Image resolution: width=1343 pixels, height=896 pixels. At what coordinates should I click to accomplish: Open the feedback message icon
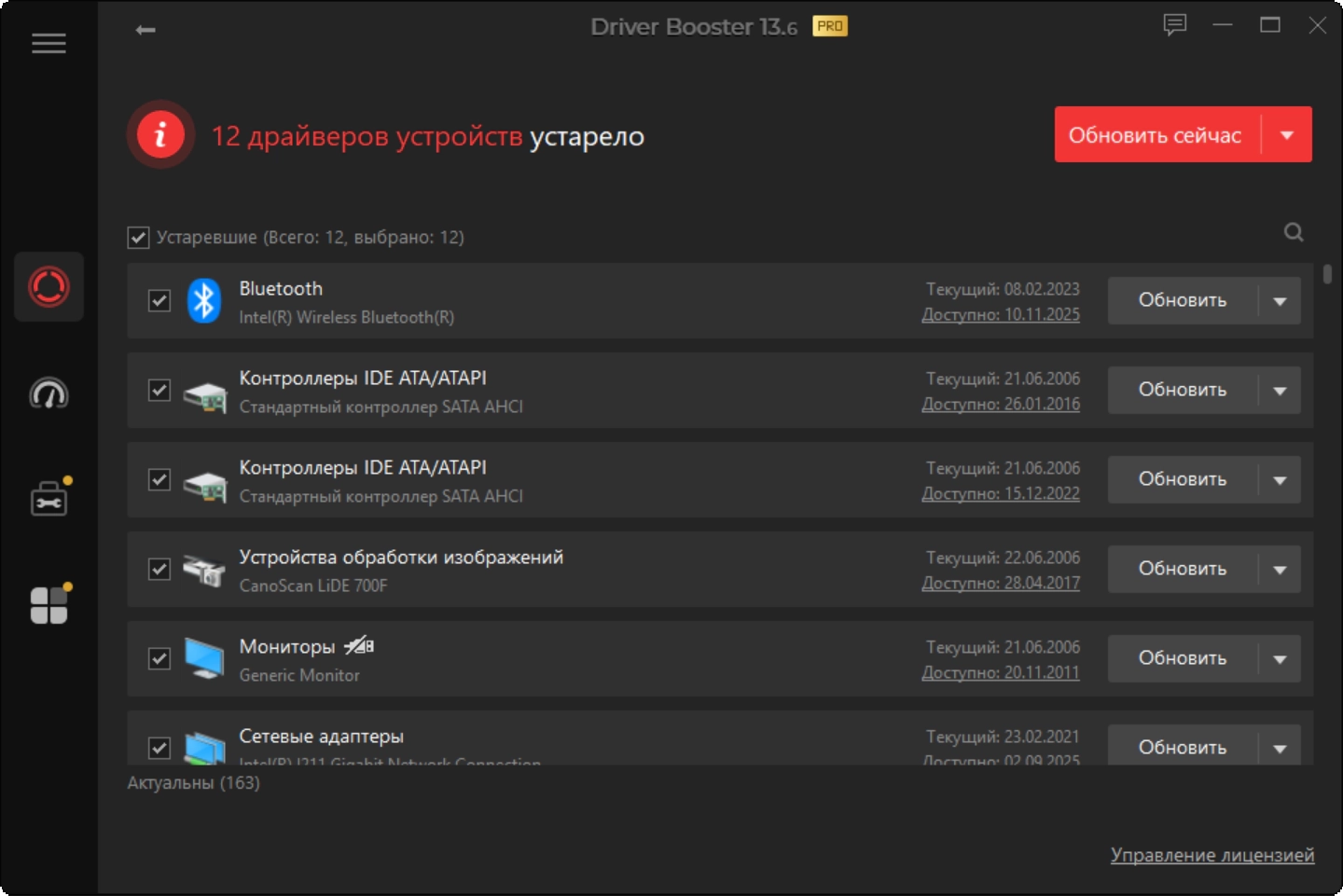tap(1175, 25)
